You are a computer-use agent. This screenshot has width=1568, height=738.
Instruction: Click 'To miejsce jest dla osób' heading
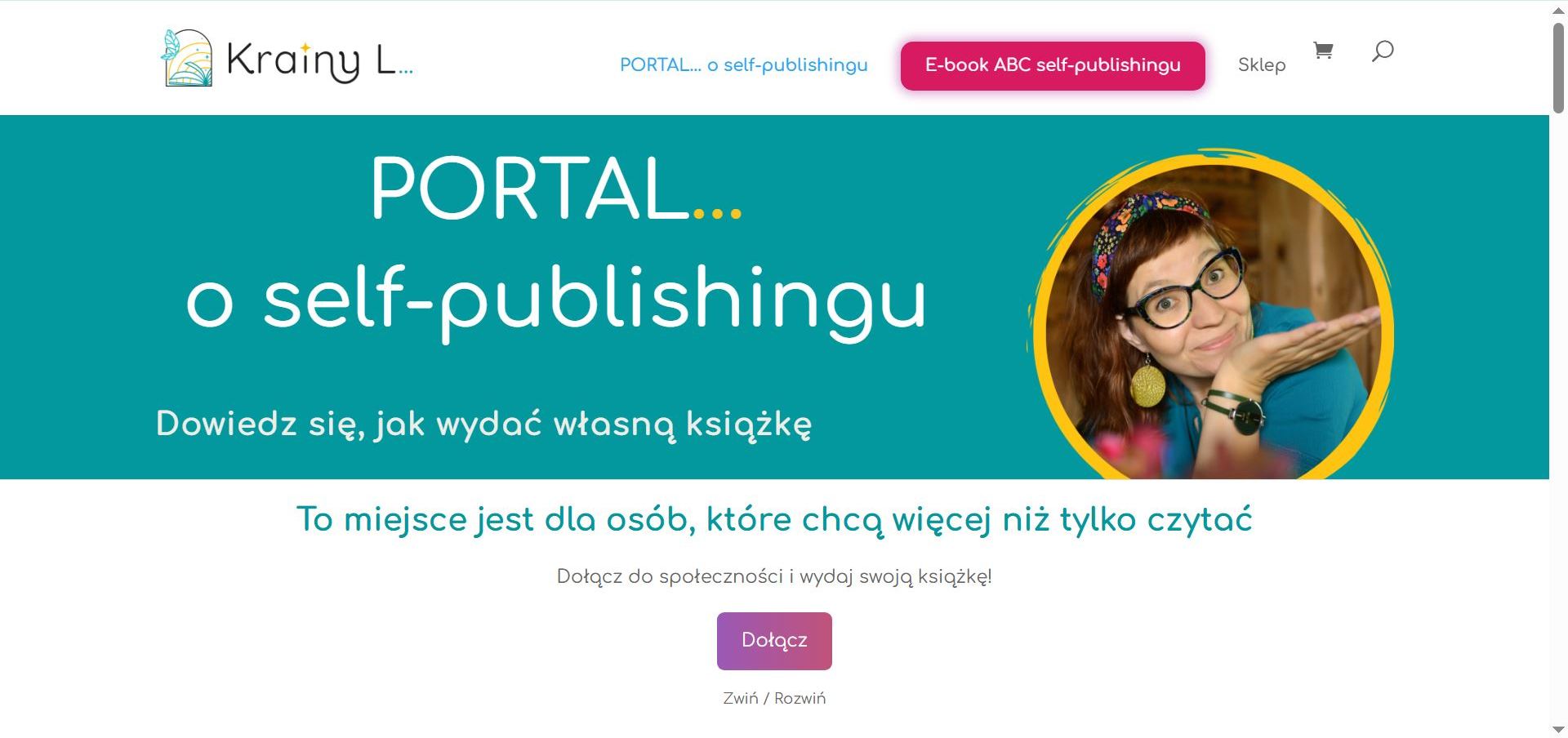774,520
